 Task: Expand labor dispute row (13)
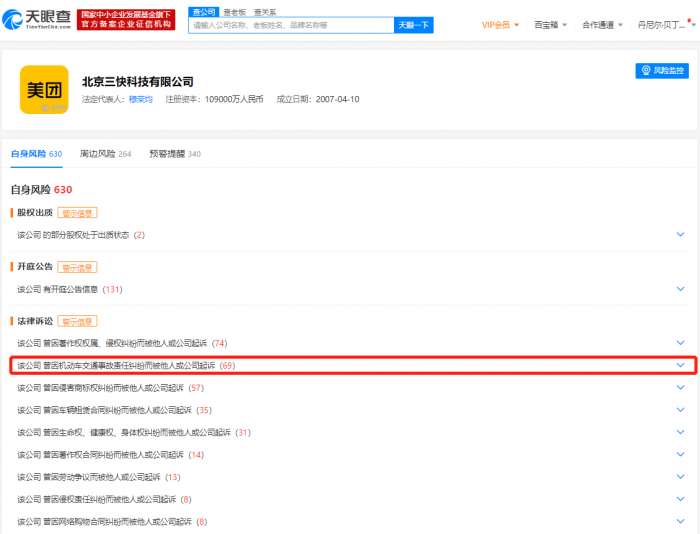point(680,477)
